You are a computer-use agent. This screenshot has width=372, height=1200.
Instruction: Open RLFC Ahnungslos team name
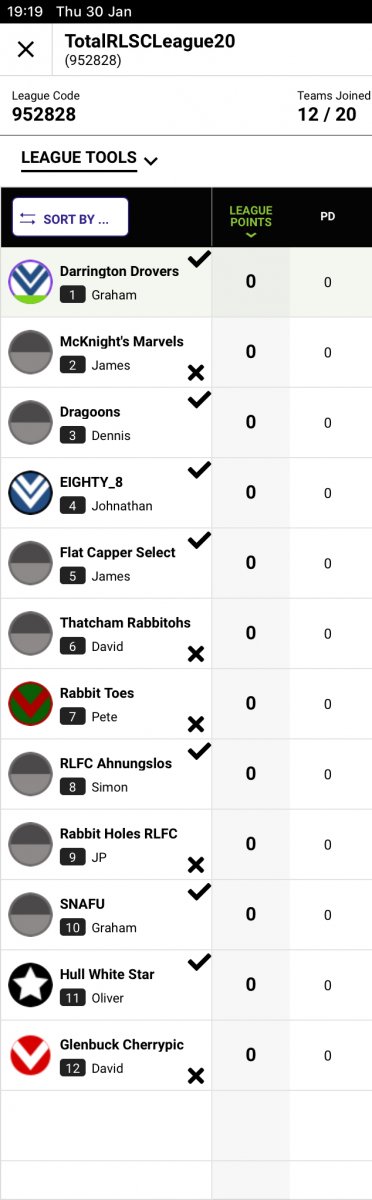click(116, 763)
